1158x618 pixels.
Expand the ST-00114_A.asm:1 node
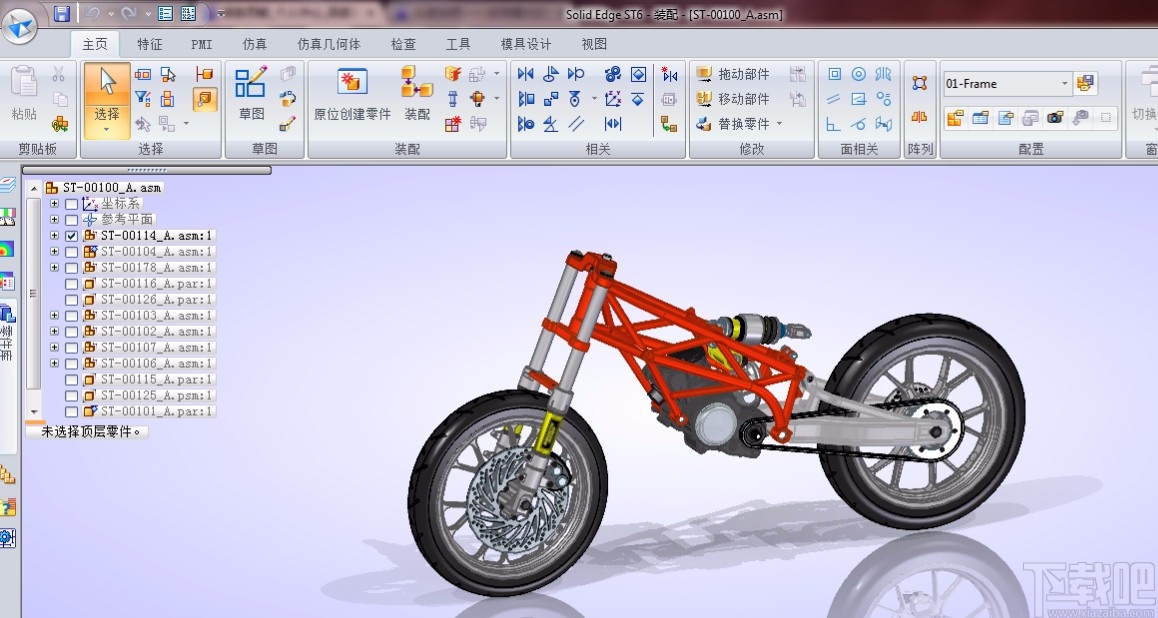point(55,236)
